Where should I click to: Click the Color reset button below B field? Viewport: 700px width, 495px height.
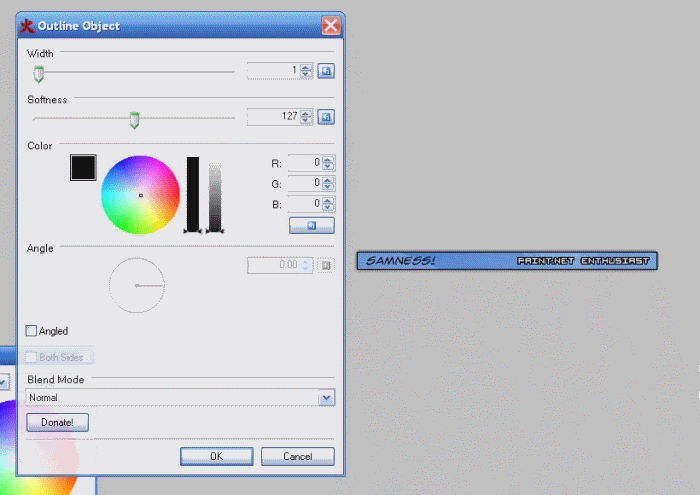[312, 225]
